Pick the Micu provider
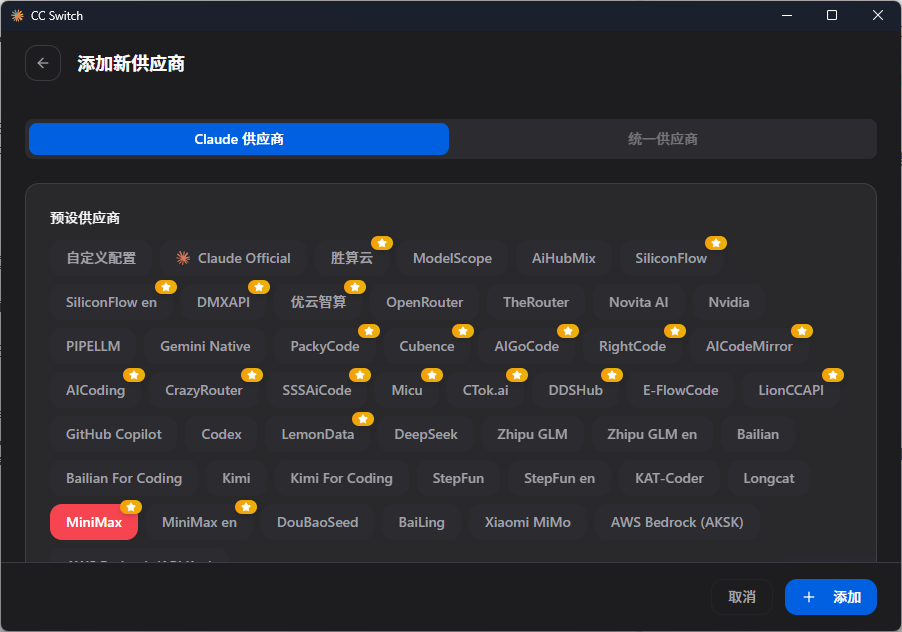 [x=407, y=390]
